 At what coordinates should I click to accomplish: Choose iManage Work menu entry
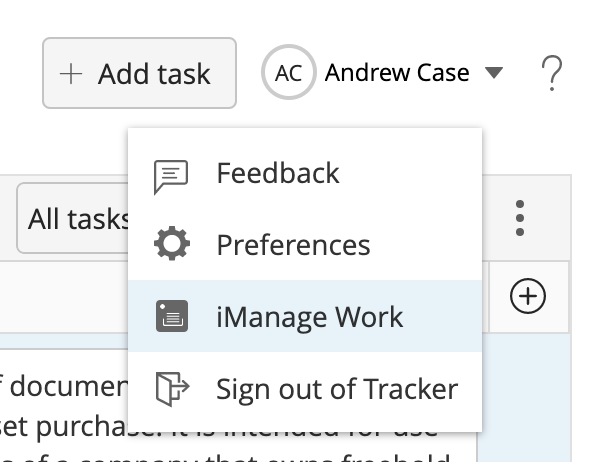[310, 317]
